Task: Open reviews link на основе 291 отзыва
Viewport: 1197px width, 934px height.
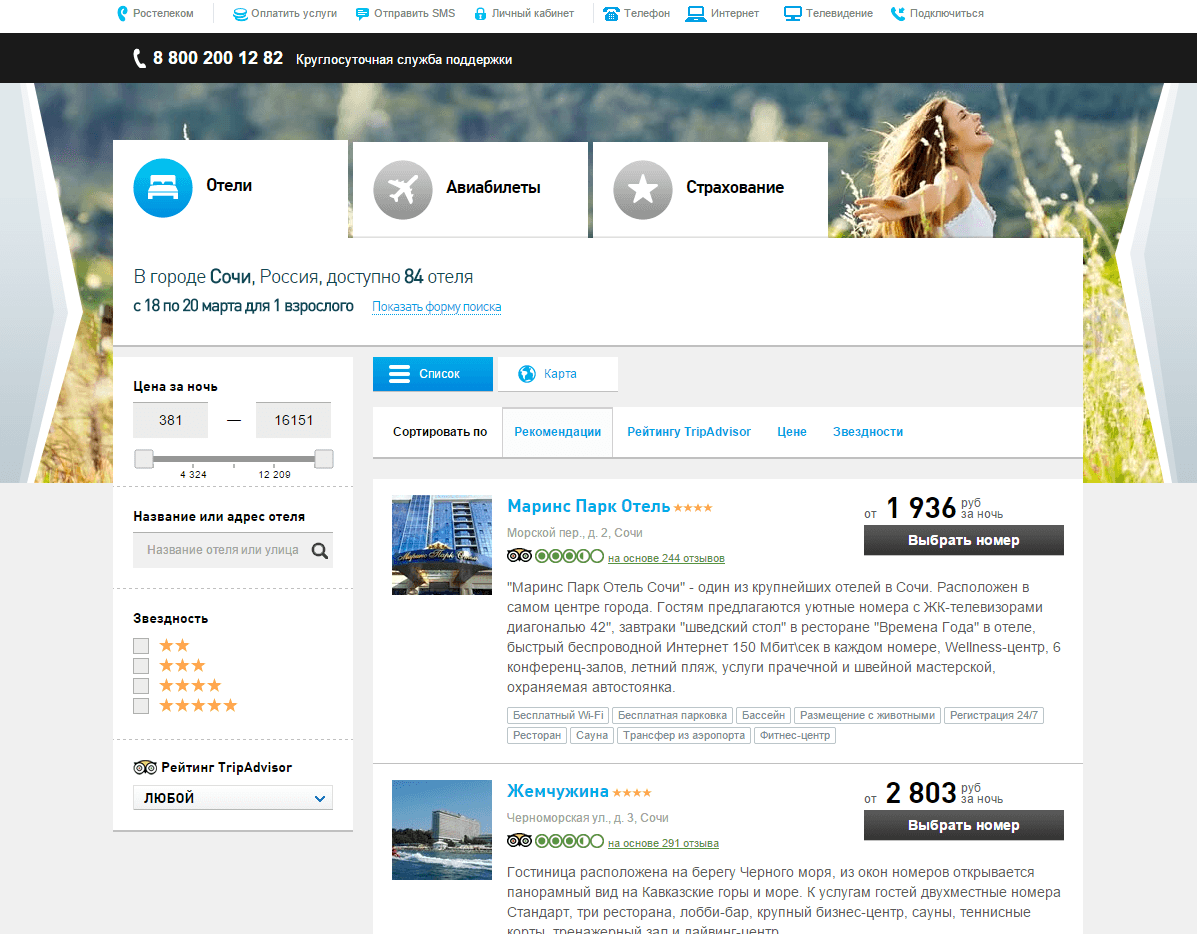Action: point(663,843)
